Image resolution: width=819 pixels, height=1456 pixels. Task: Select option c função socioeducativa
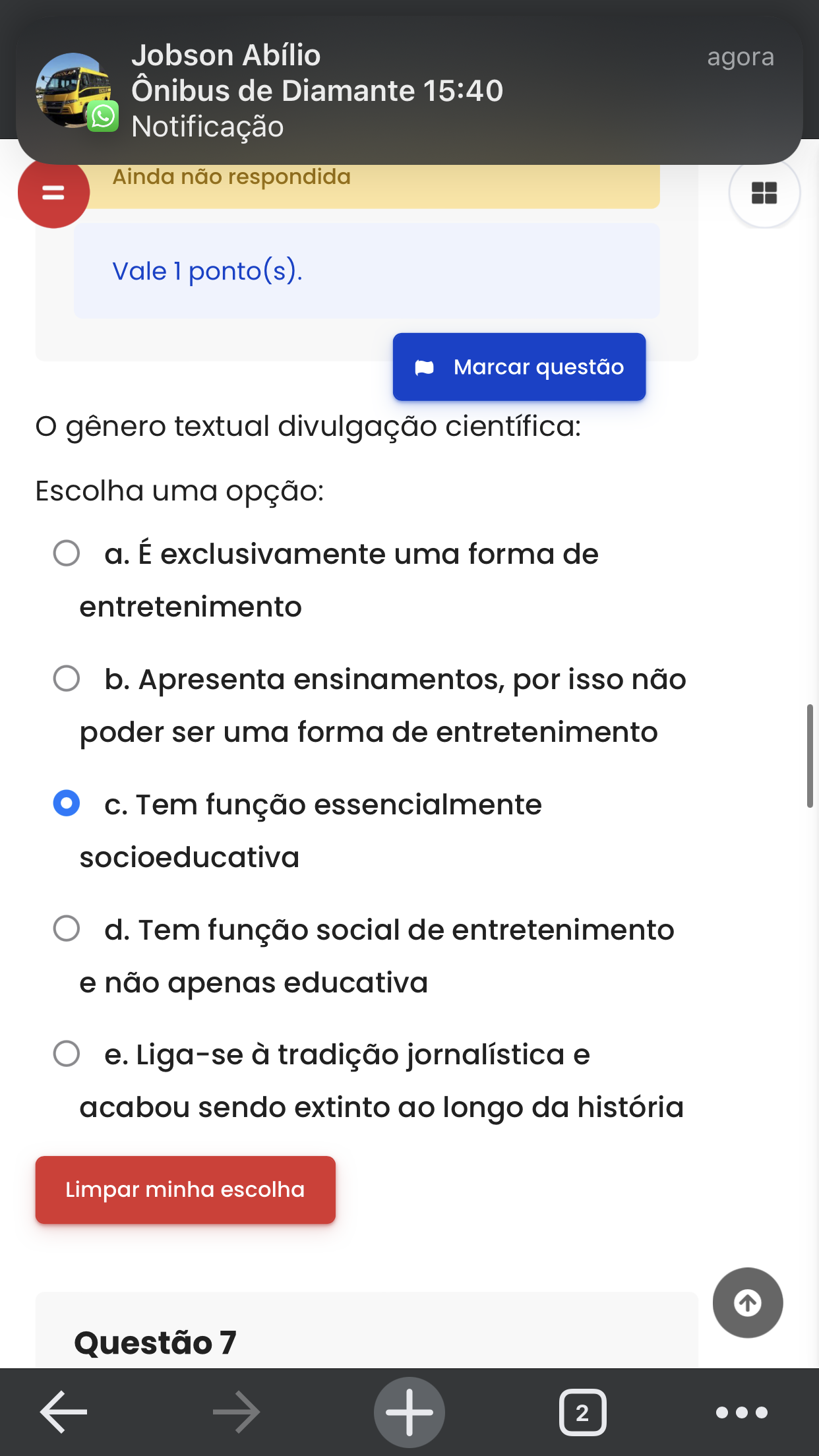click(67, 803)
